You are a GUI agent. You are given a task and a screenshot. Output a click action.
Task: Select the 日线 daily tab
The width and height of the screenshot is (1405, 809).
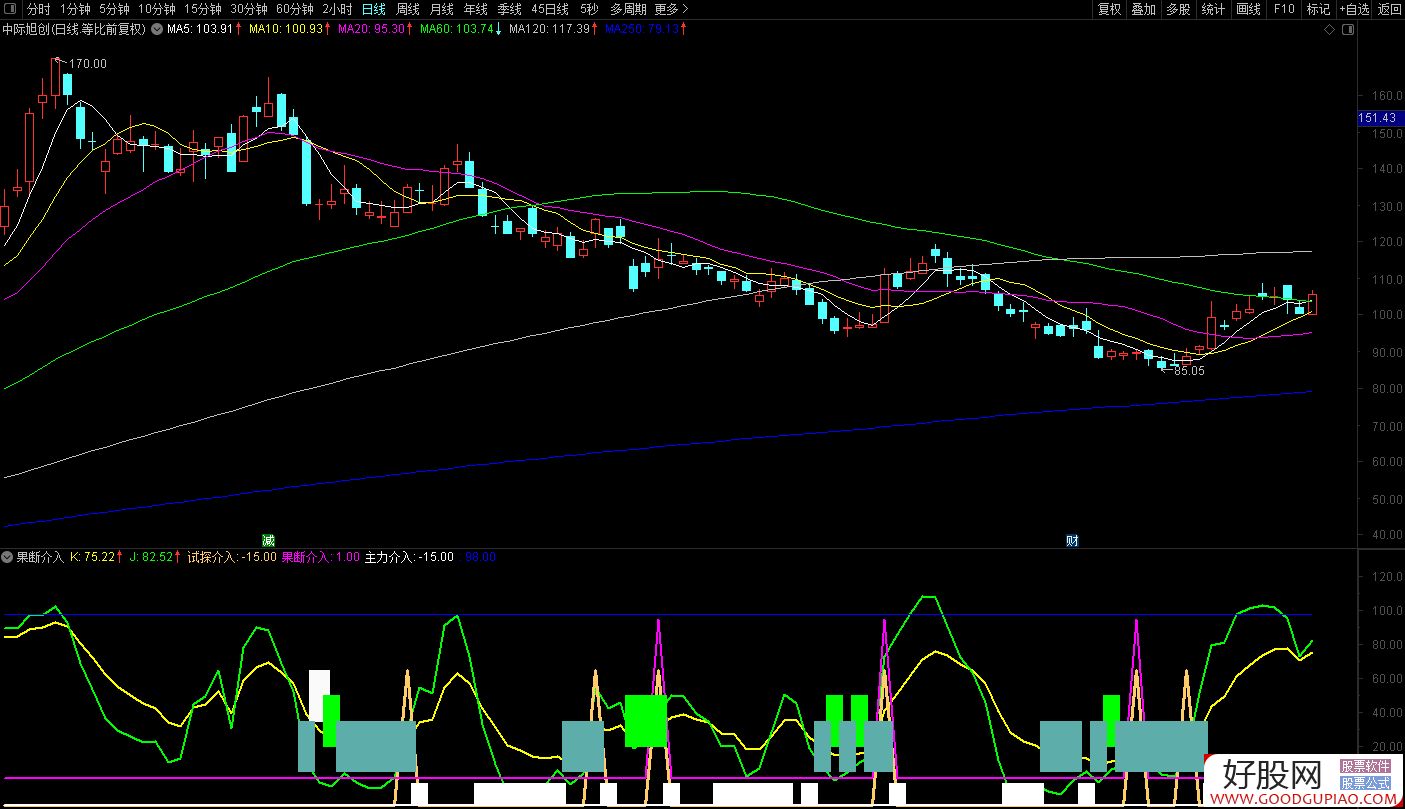click(x=373, y=9)
